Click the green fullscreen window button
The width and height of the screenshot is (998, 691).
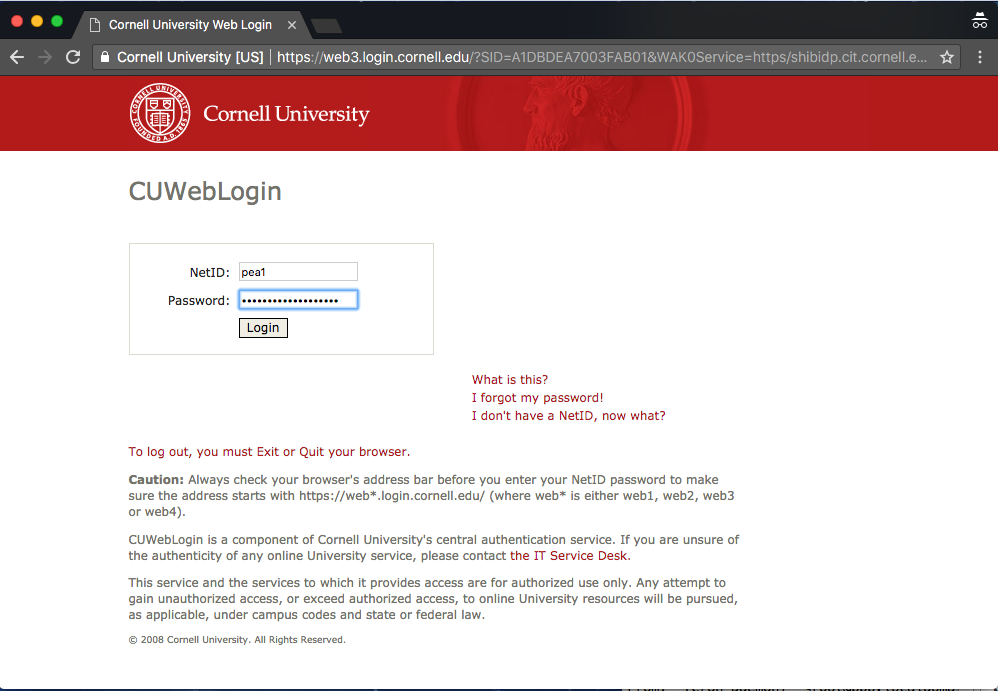57,21
